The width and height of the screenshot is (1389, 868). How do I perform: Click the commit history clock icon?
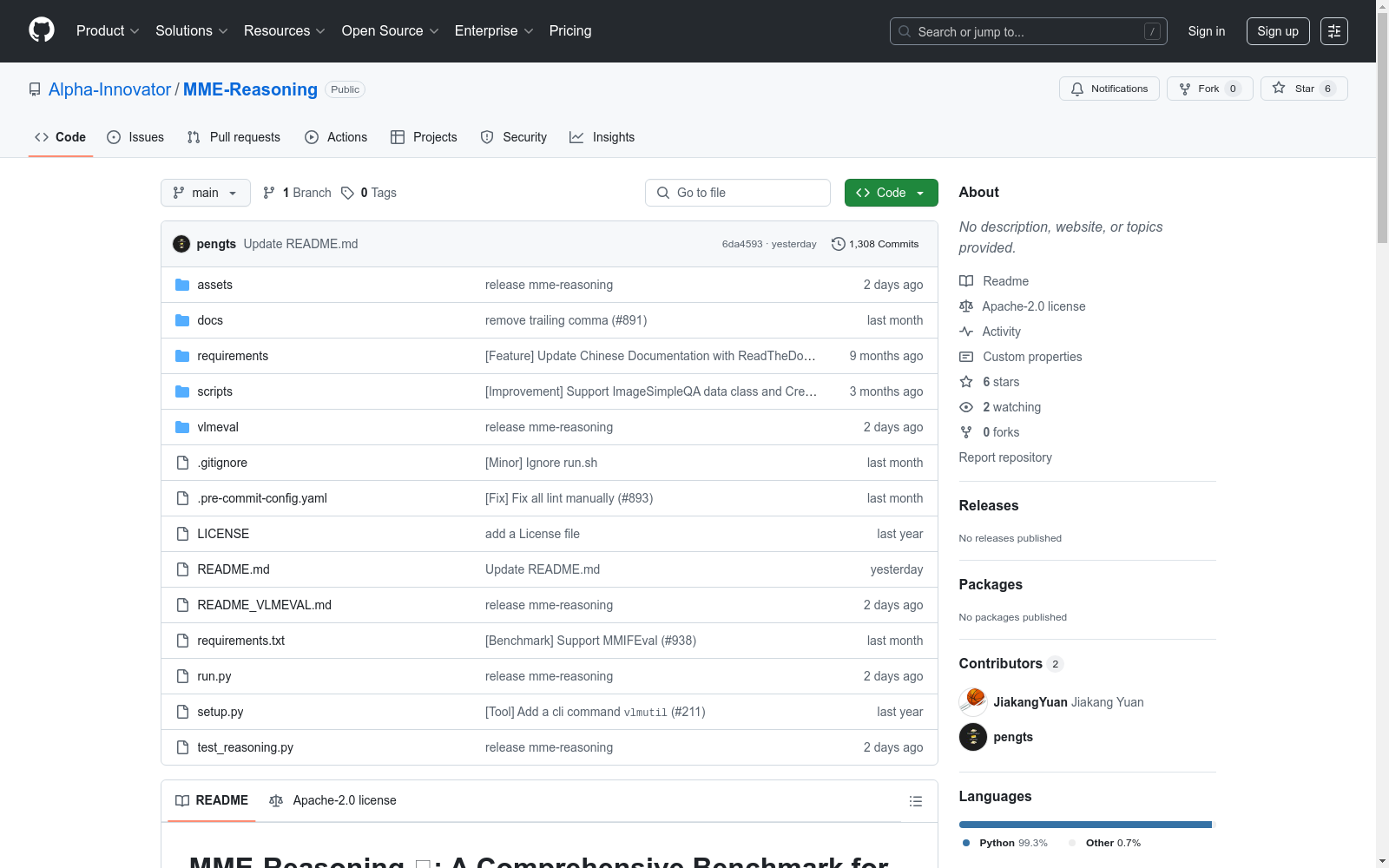click(x=839, y=244)
